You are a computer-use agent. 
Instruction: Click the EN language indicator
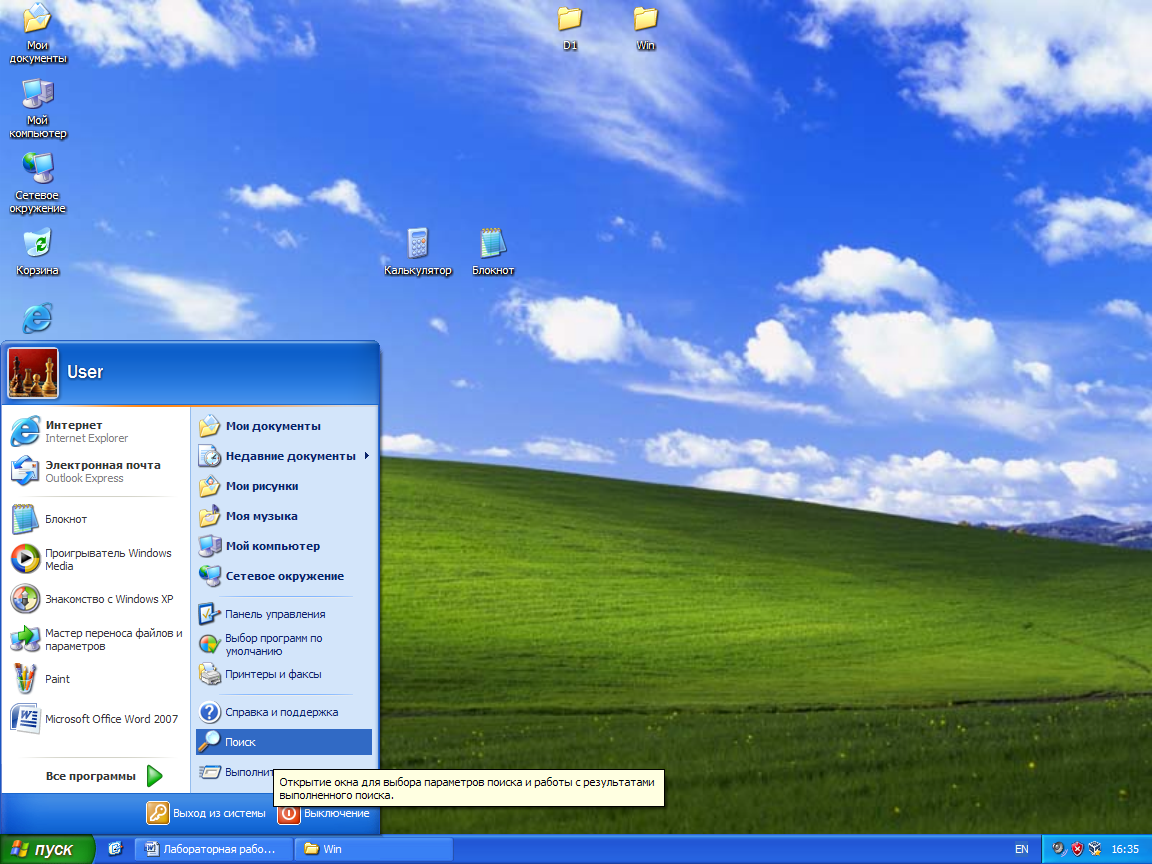(x=1021, y=849)
